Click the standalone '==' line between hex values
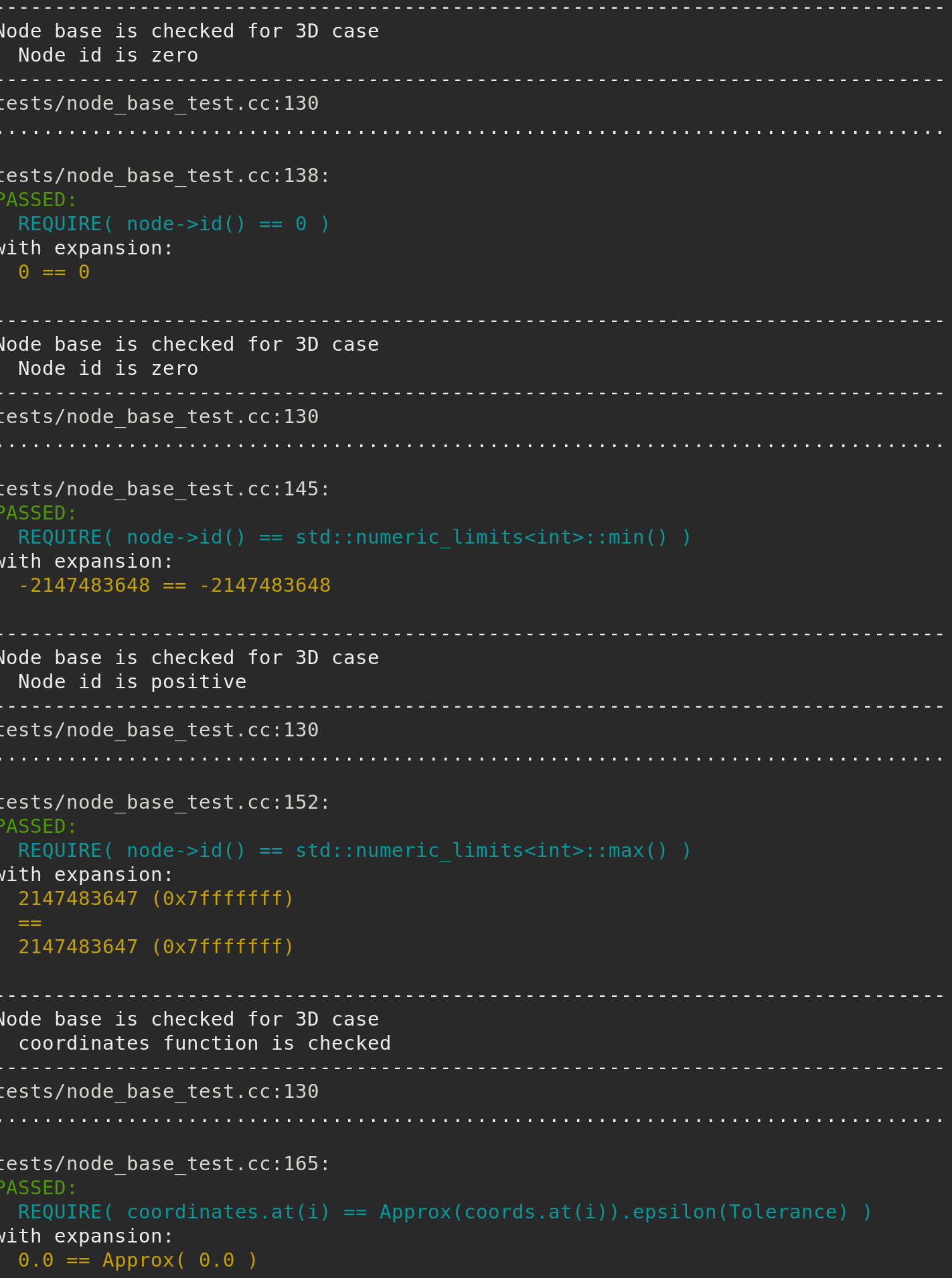Image resolution: width=952 pixels, height=1278 pixels. pos(30,923)
